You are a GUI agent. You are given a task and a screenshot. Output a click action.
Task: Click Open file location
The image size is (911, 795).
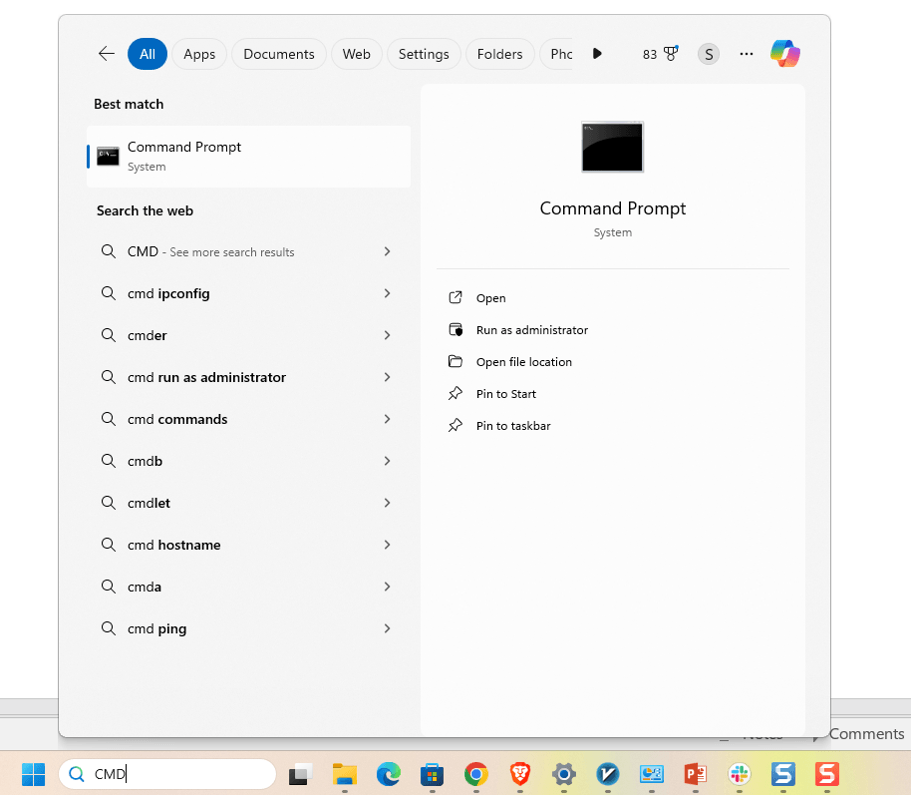pyautogui.click(x=523, y=362)
